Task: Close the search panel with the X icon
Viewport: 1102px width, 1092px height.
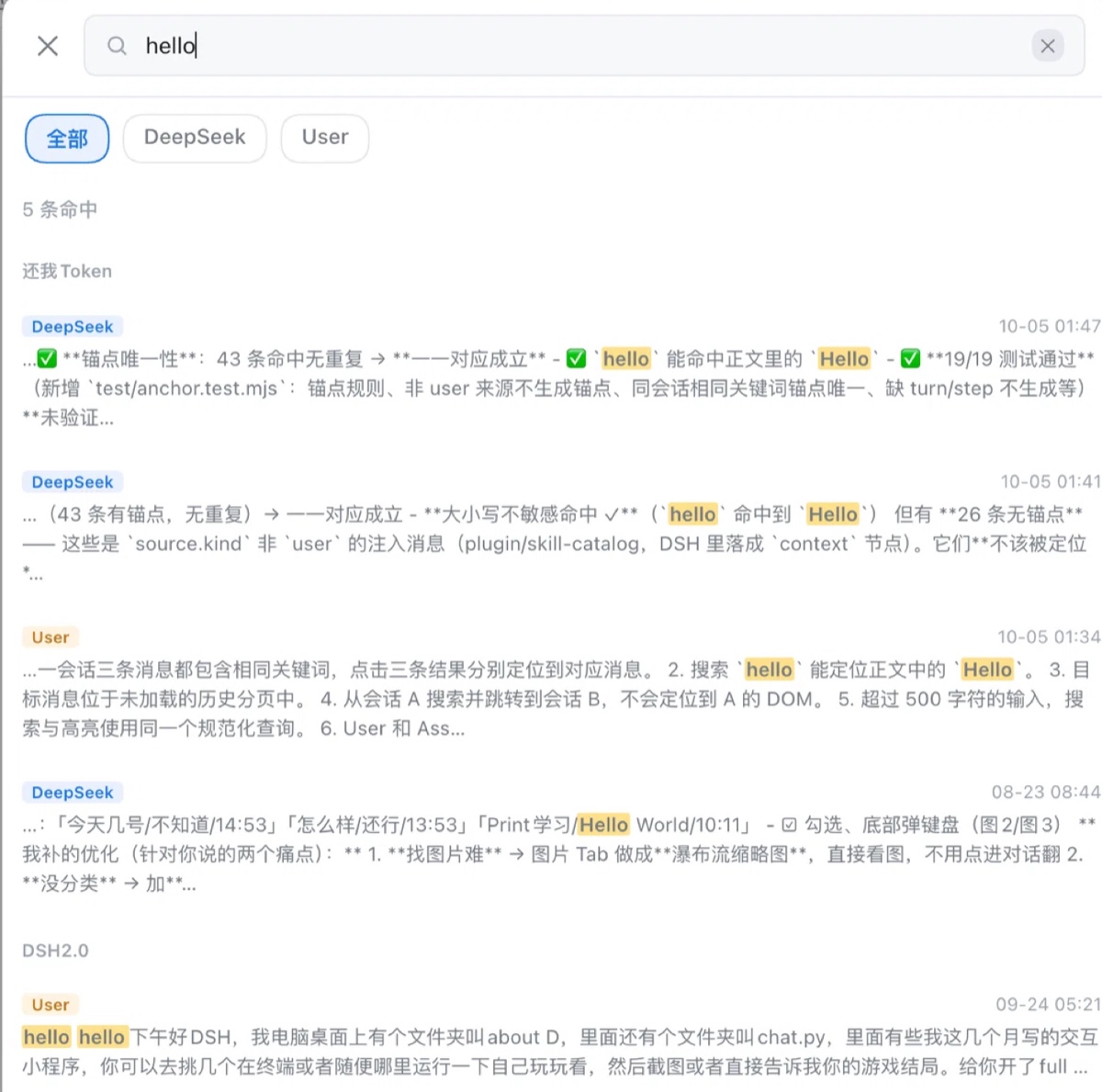Action: click(x=48, y=46)
